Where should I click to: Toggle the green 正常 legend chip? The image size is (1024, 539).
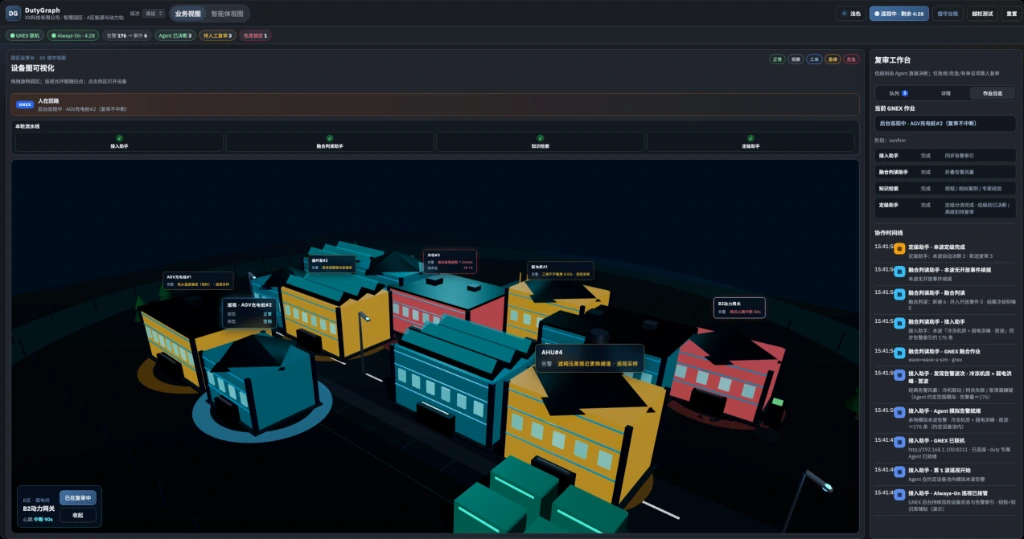(x=777, y=59)
